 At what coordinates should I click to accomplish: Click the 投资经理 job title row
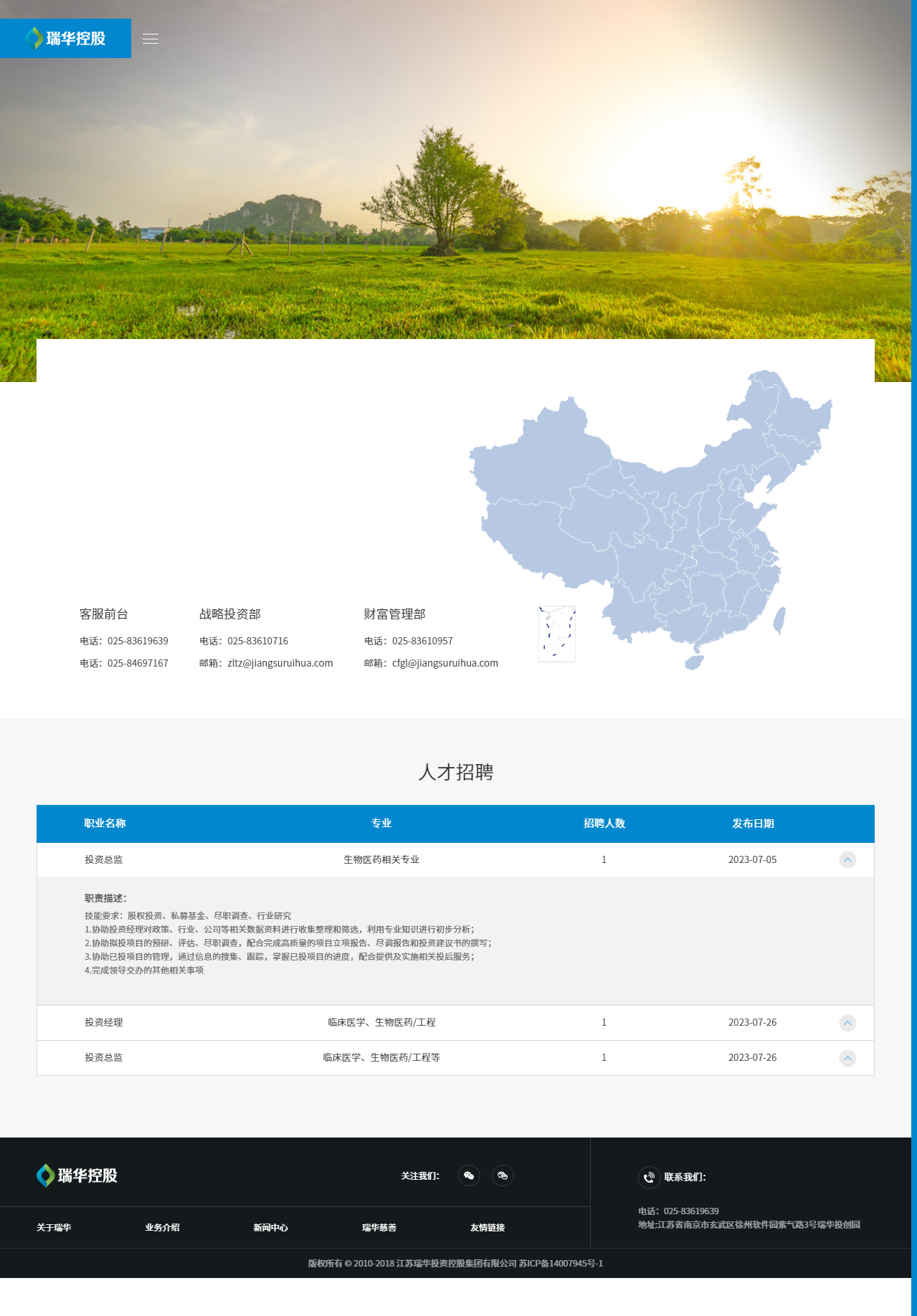tap(104, 1023)
